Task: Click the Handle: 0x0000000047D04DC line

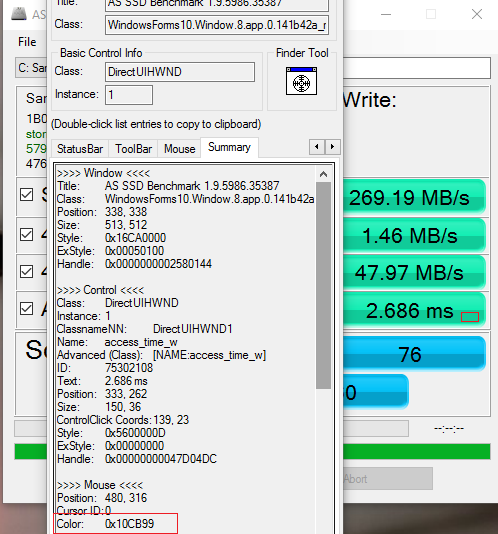Action: [137, 459]
